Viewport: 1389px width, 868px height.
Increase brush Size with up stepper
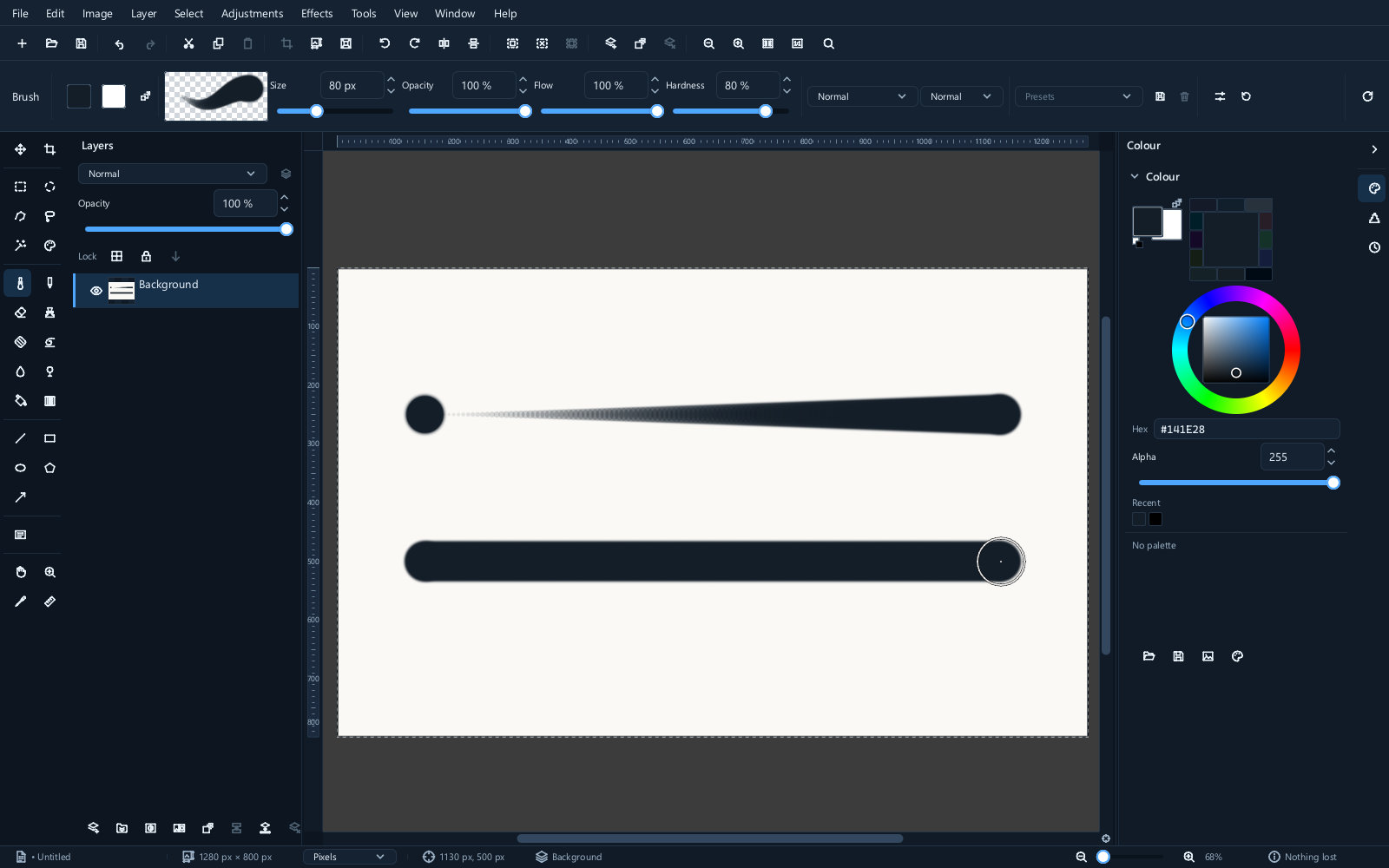(x=392, y=79)
